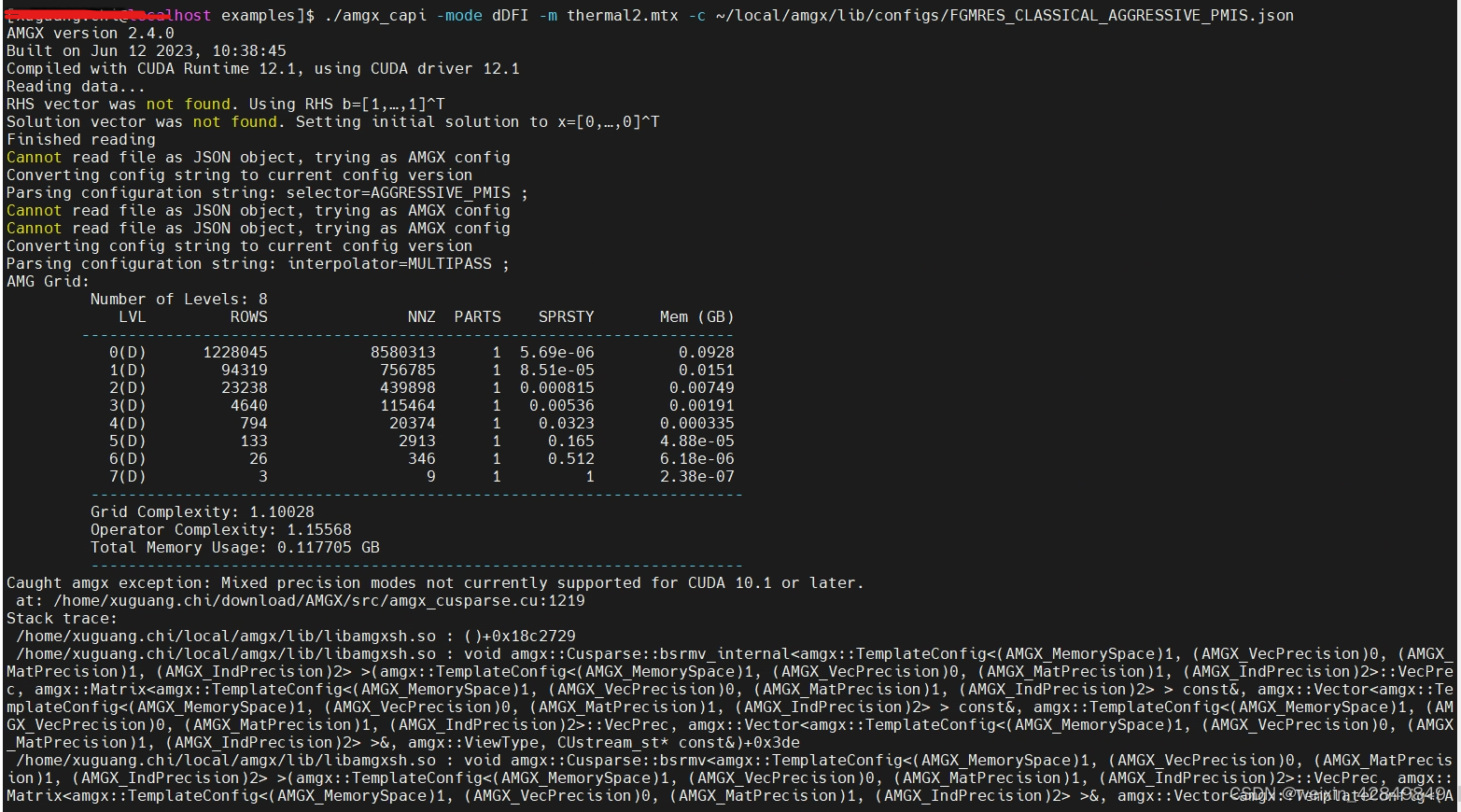
Task: Click the 'Finished reading' line
Action: [81, 140]
